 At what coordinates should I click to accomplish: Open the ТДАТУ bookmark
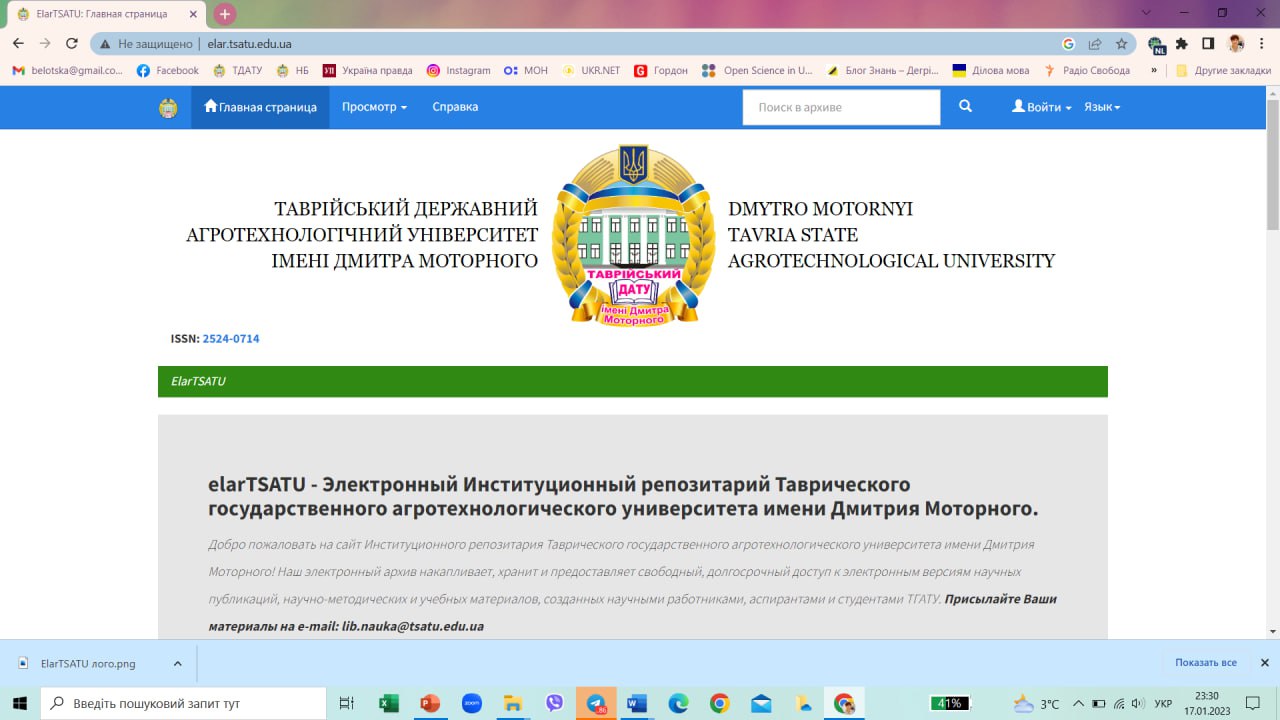click(x=238, y=71)
